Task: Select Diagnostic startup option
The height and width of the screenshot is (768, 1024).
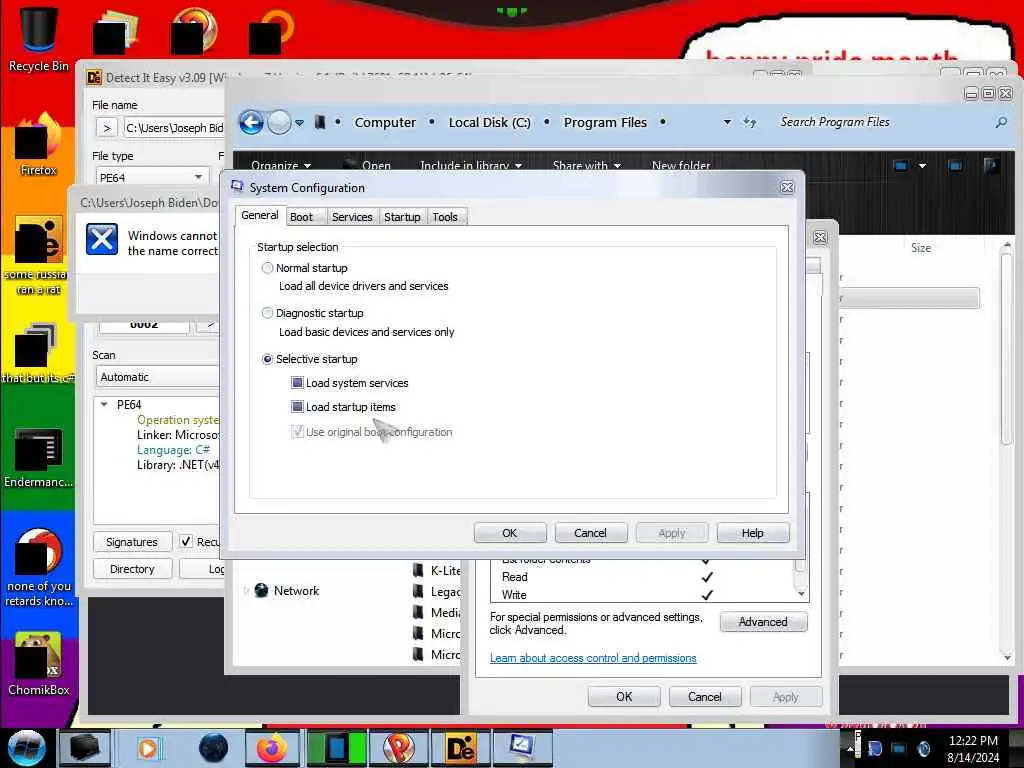Action: click(267, 313)
